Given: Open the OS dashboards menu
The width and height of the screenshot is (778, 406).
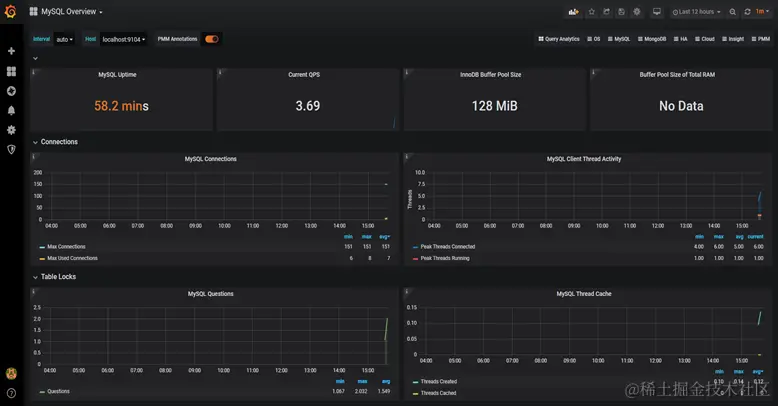Looking at the screenshot, I should pos(593,39).
